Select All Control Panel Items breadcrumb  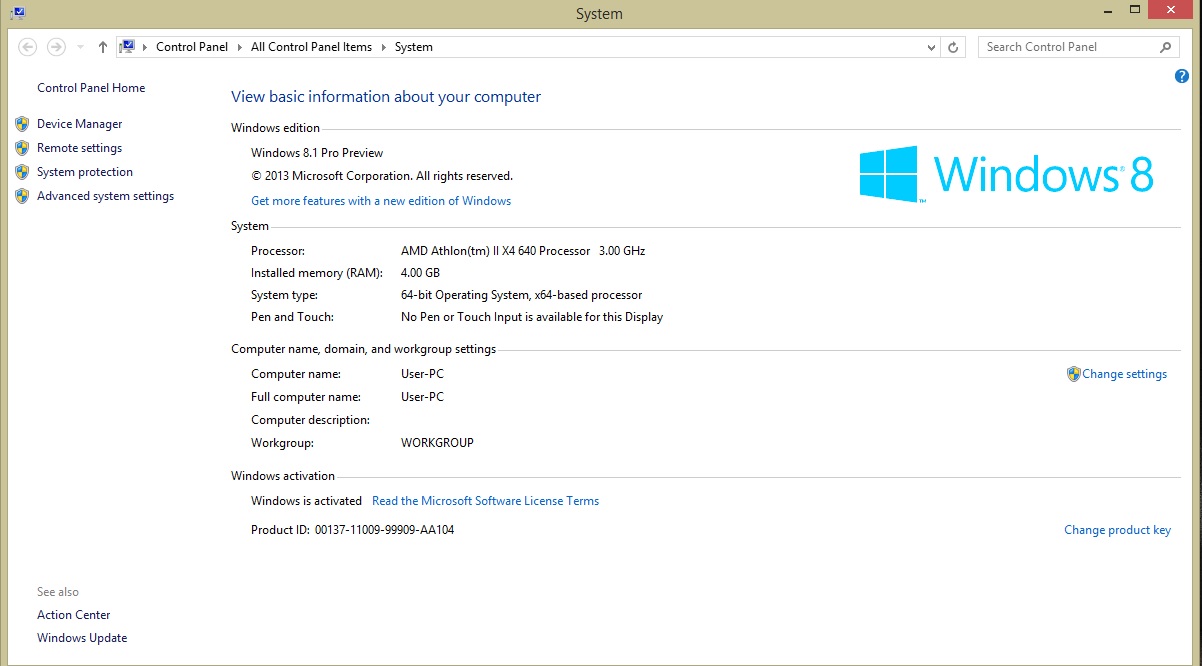click(x=311, y=47)
